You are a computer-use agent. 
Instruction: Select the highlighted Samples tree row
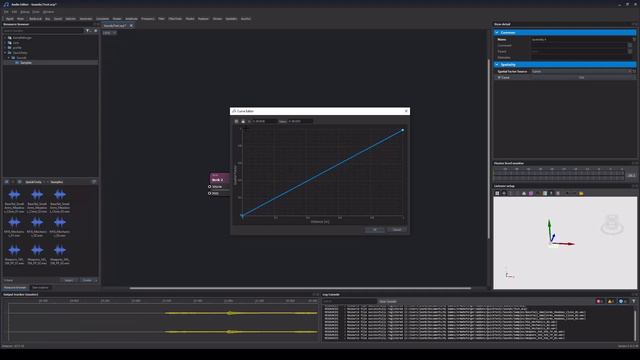coord(51,63)
